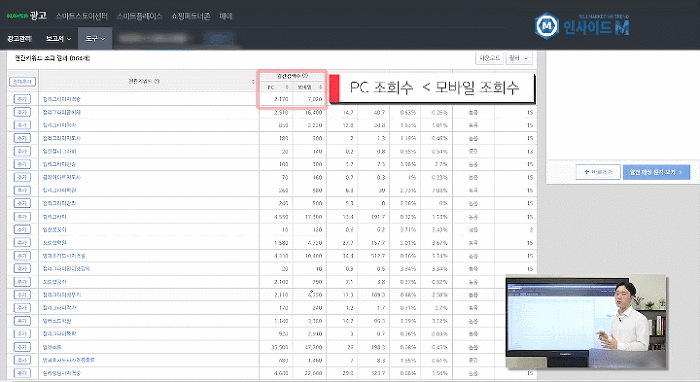Viewport: 700px width, 382px height.
Task: Select the 2,510 PC search value
Action: pyautogui.click(x=281, y=112)
